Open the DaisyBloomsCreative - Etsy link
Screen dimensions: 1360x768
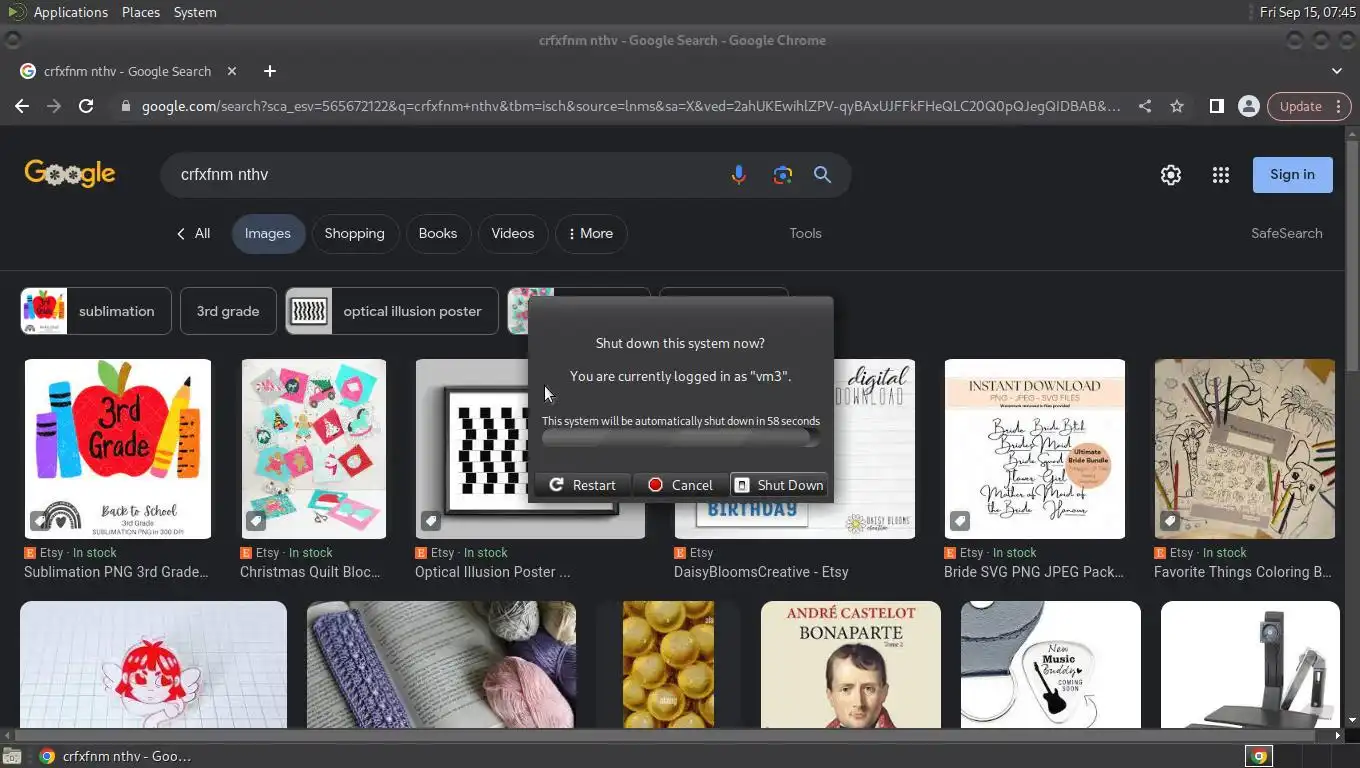pyautogui.click(x=761, y=572)
